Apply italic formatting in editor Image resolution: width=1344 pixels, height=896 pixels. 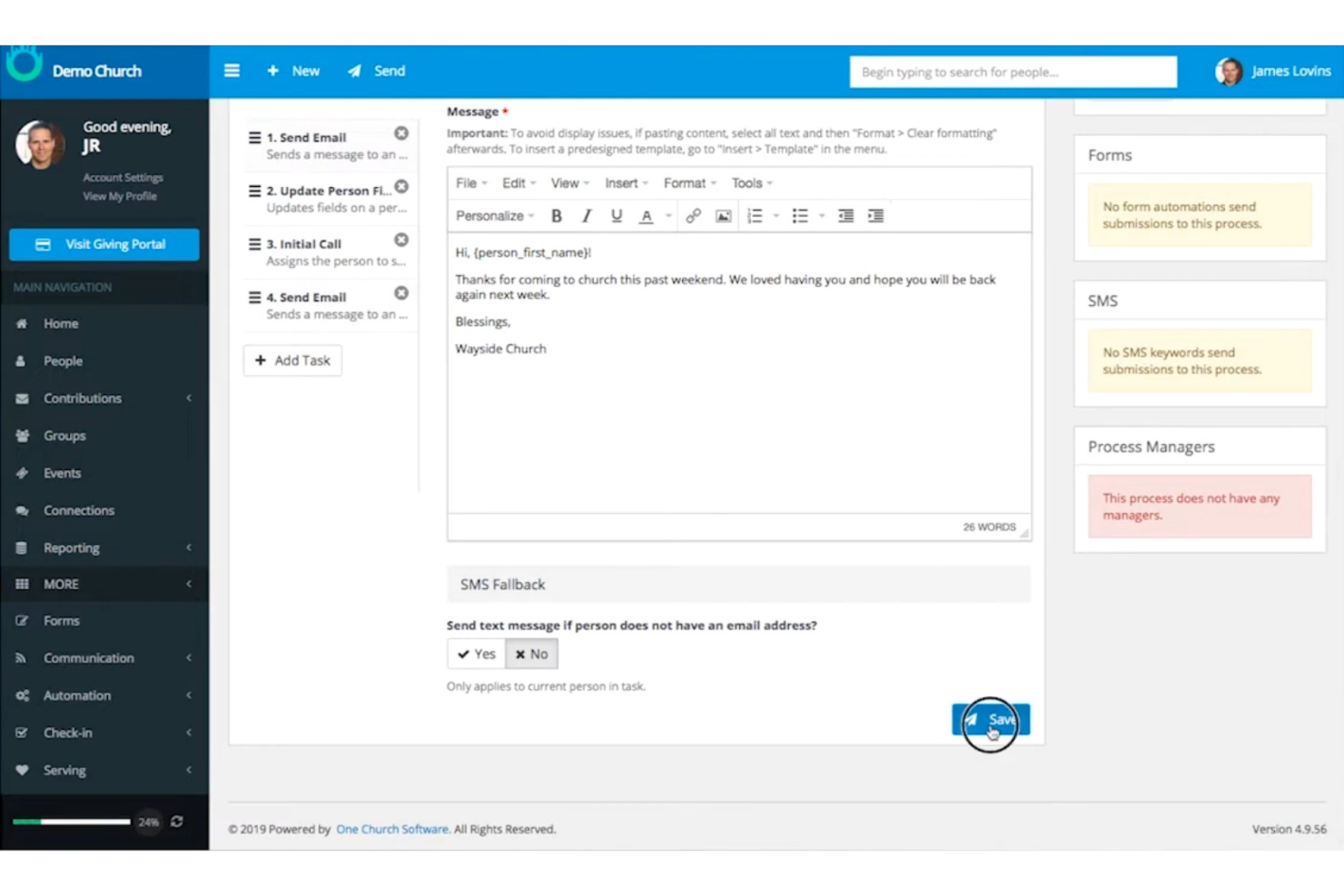587,216
